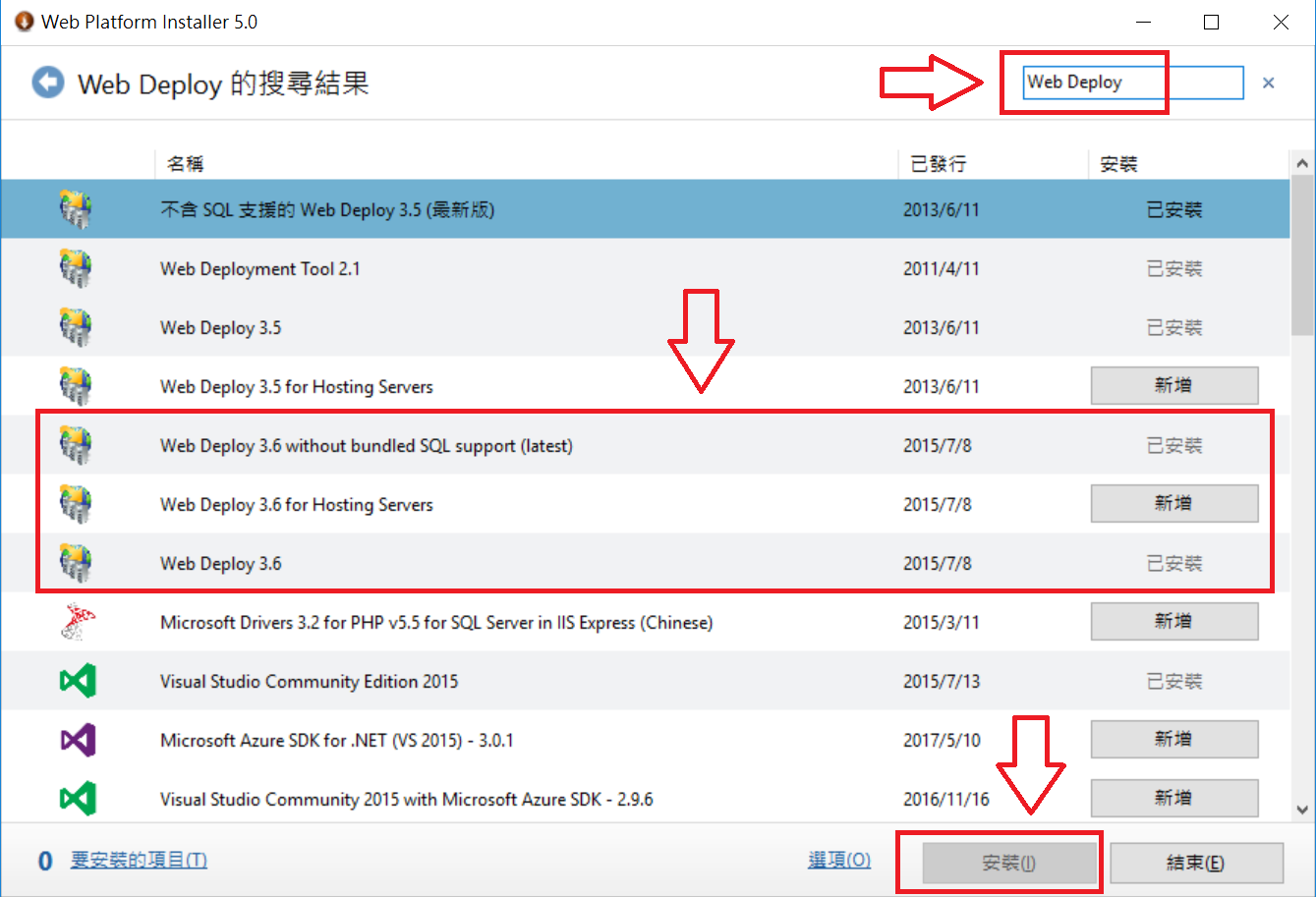Screen dimensions: 1316x897
Task: Select the icon for 不含 SQL 支援的 Web Deploy 3.5
Action: click(x=76, y=209)
